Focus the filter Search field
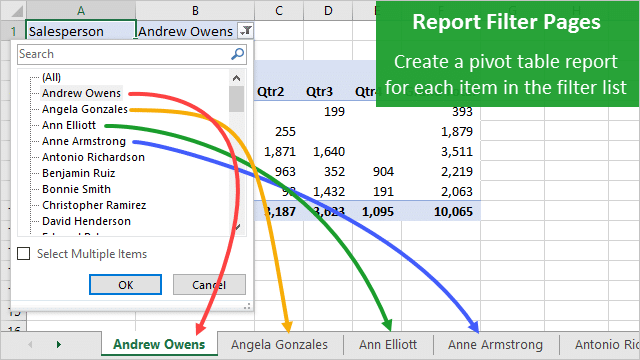640x360 pixels. click(x=131, y=54)
